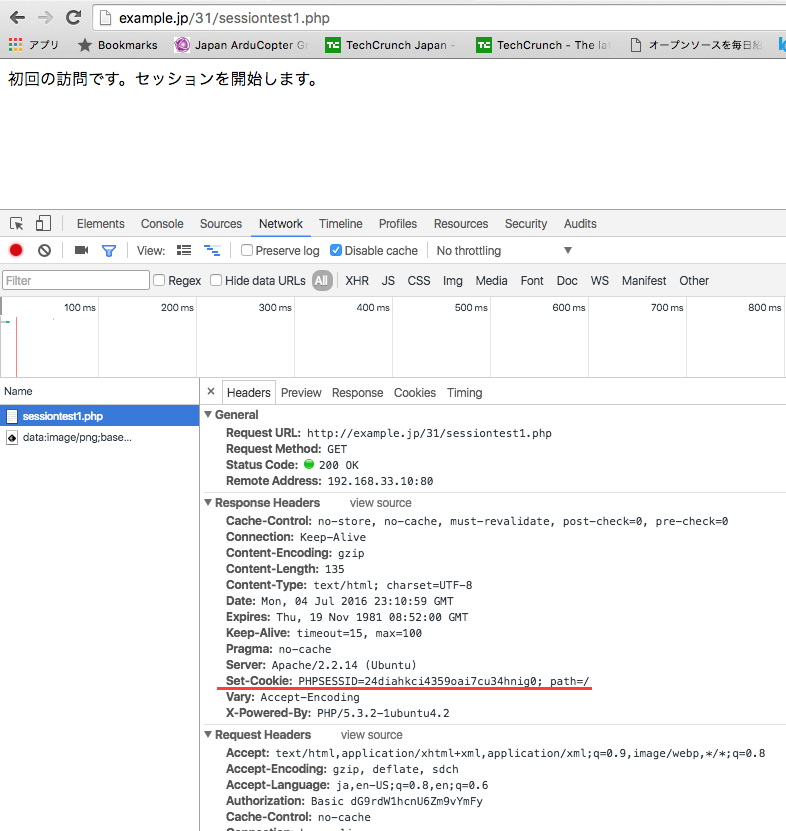786x831 pixels.
Task: Open the アプリ apps grid icon
Action: [x=15, y=45]
